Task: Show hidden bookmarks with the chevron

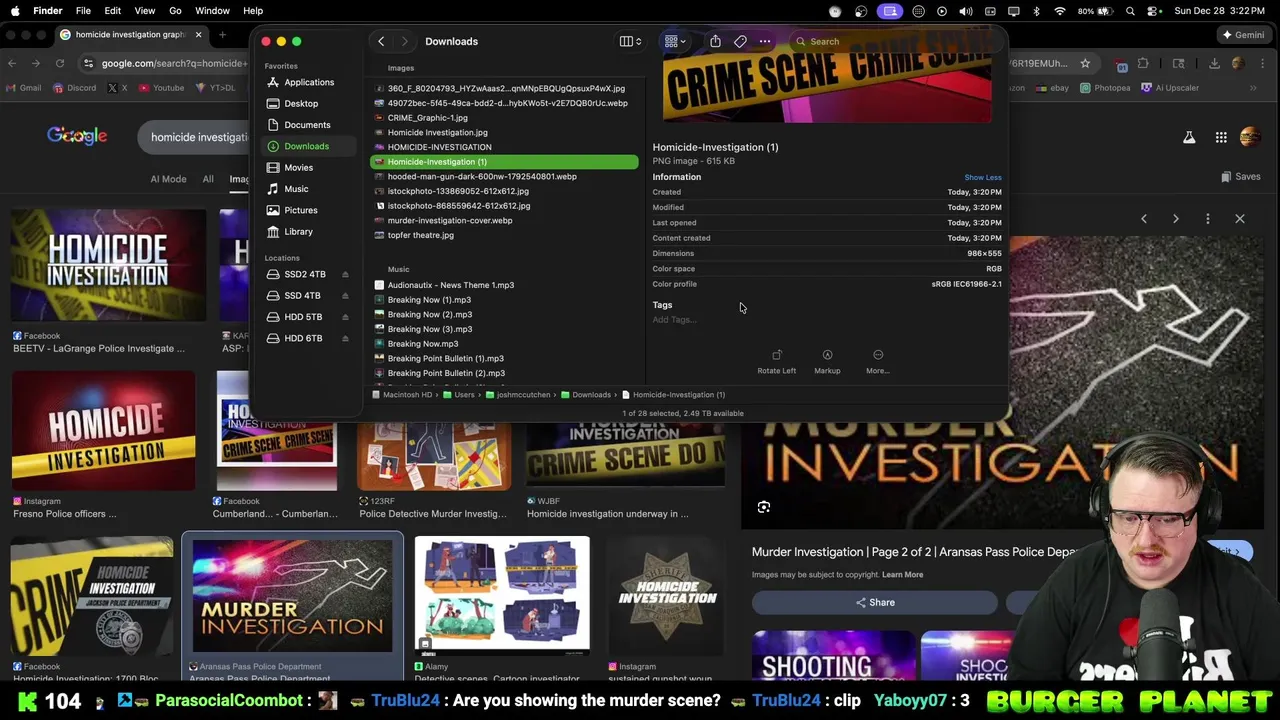Action: click(x=1253, y=87)
